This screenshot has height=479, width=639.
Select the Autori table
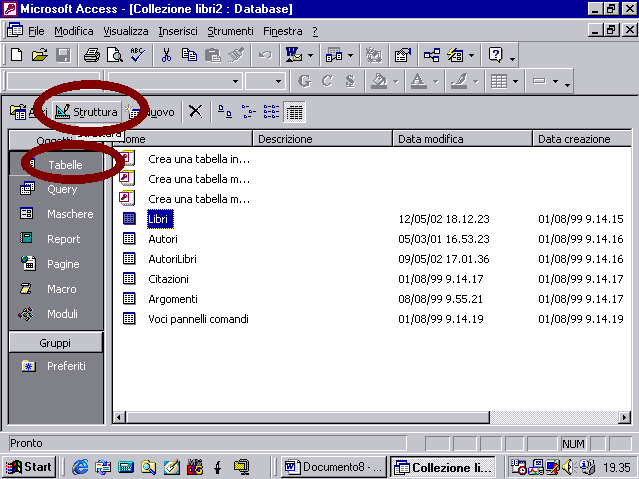[x=163, y=239]
